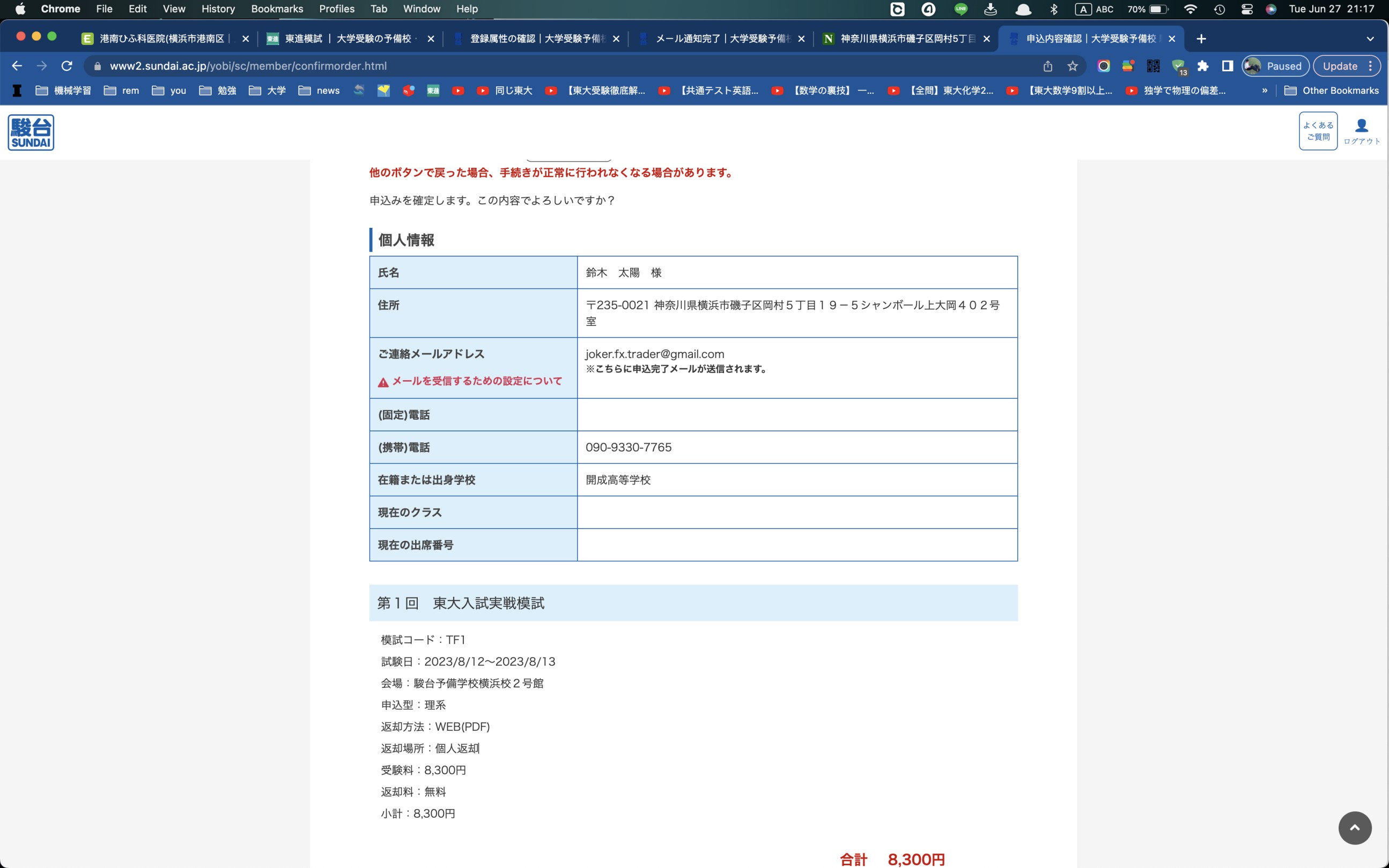
Task: Open the 勉強 bookmark folder
Action: [218, 90]
